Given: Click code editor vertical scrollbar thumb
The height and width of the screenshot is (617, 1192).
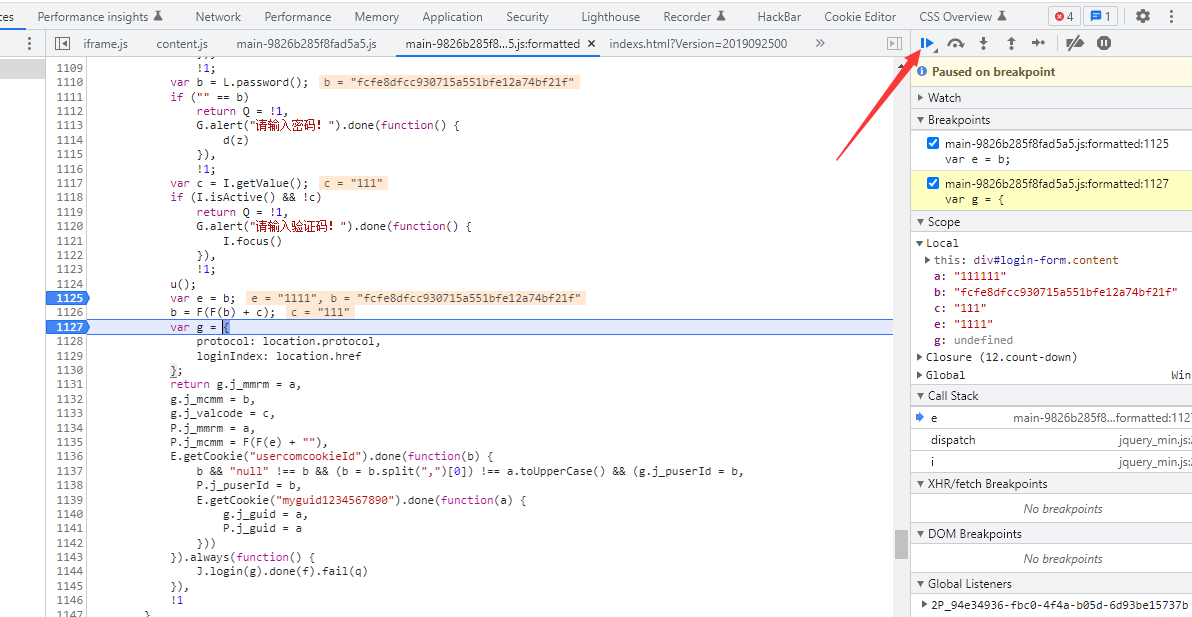Looking at the screenshot, I should pyautogui.click(x=901, y=544).
